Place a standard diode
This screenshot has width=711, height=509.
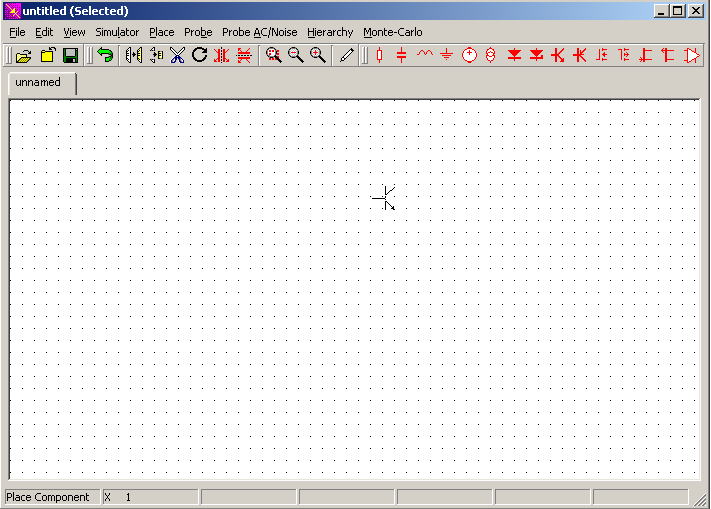(x=514, y=55)
